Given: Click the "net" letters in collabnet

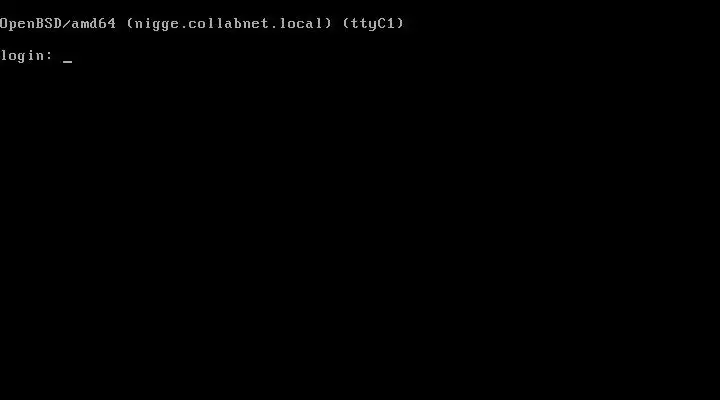Looking at the screenshot, I should (256, 23).
